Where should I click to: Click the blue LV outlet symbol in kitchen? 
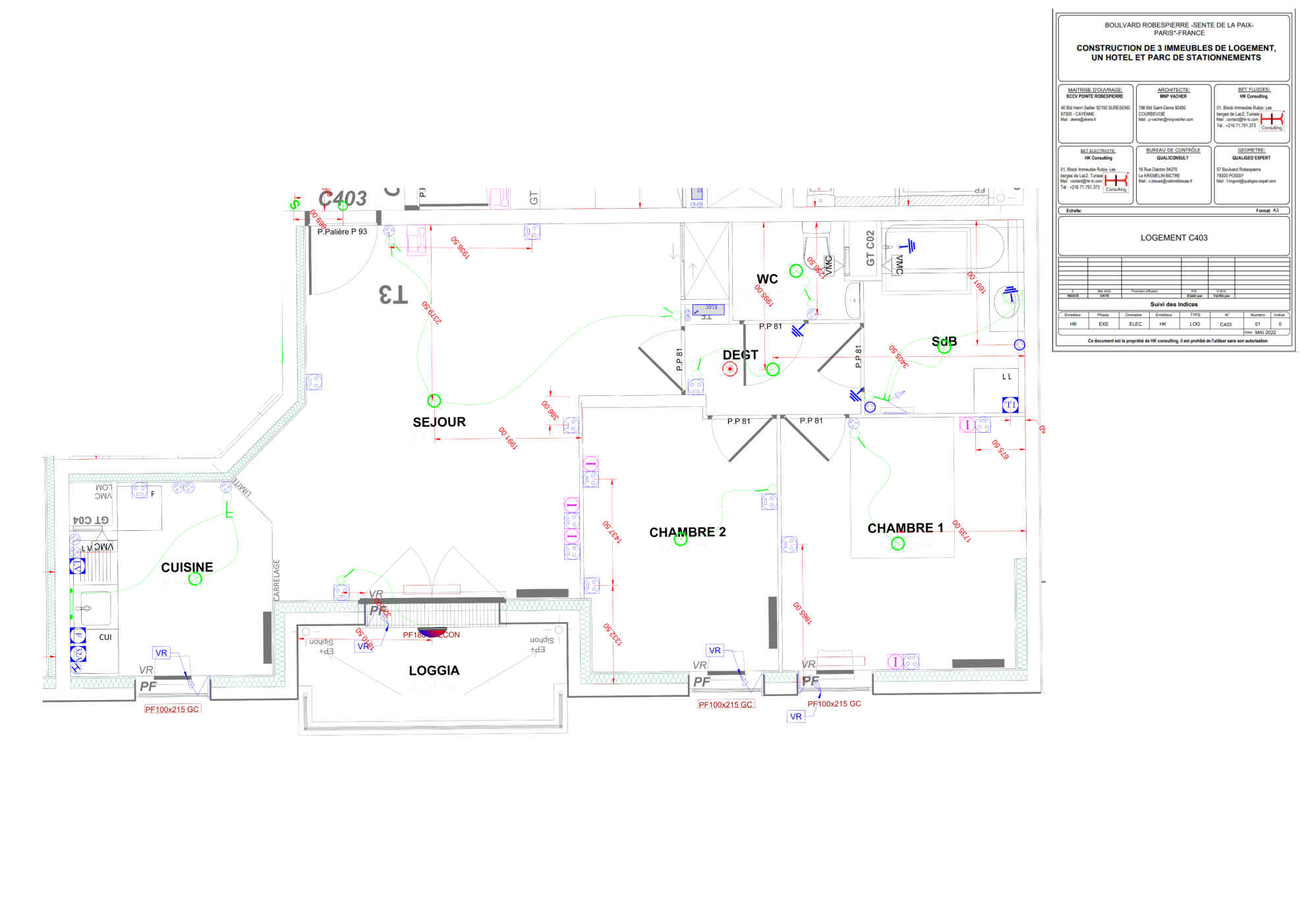pyautogui.click(x=78, y=566)
